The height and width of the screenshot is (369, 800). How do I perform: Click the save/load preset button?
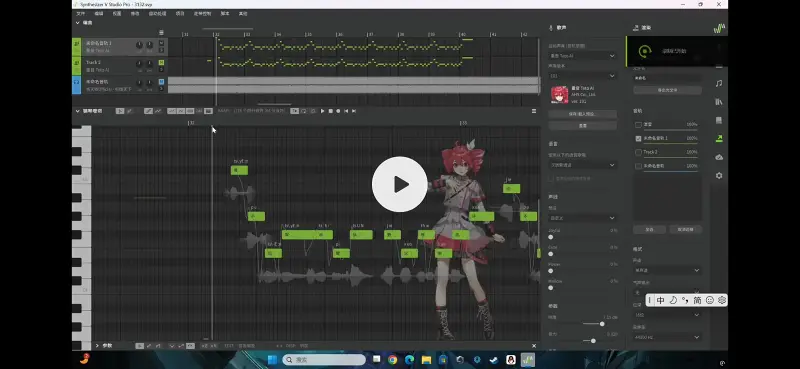click(582, 114)
